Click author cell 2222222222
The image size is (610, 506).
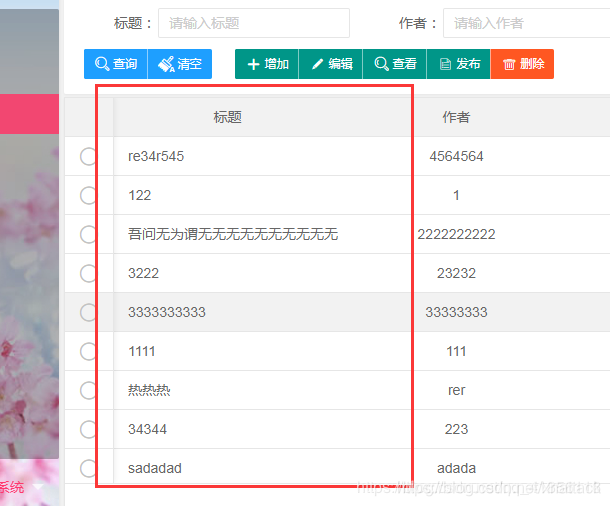point(456,234)
